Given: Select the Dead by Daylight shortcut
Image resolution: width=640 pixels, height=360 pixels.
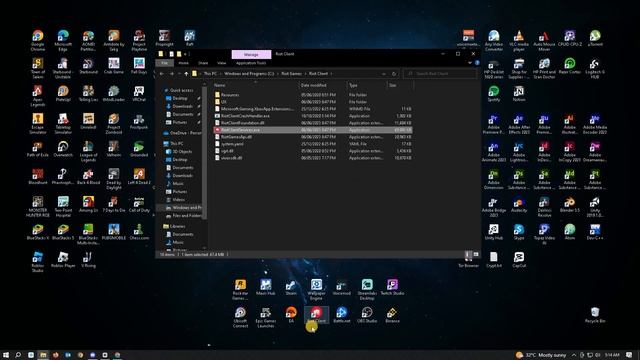Looking at the screenshot, I should tap(114, 179).
